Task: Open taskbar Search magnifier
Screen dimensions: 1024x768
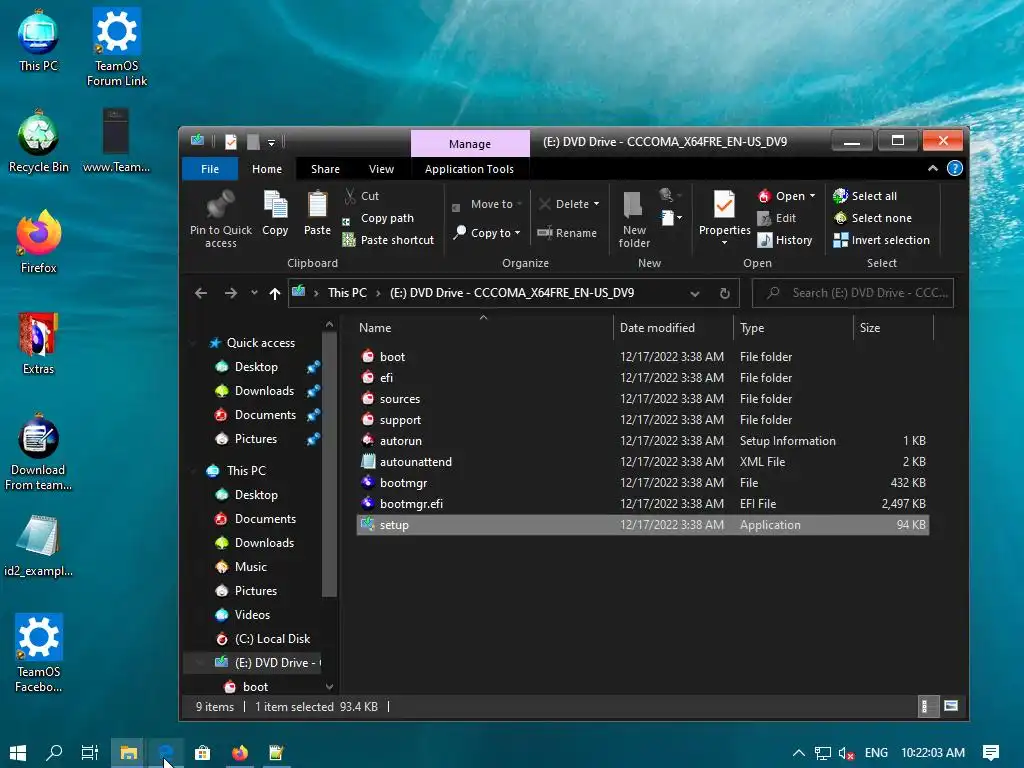Action: pyautogui.click(x=54, y=753)
